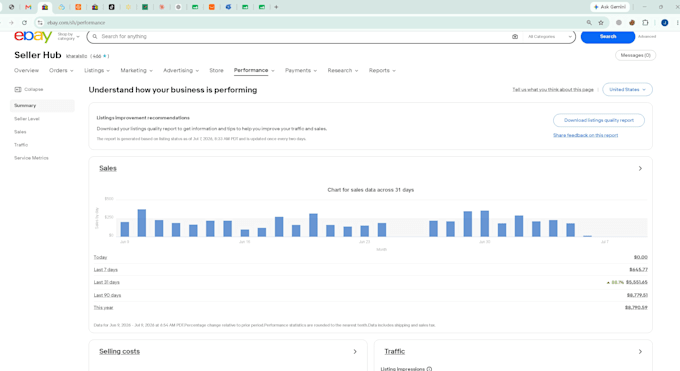
Task: Expand the Orders menu
Action: click(61, 70)
